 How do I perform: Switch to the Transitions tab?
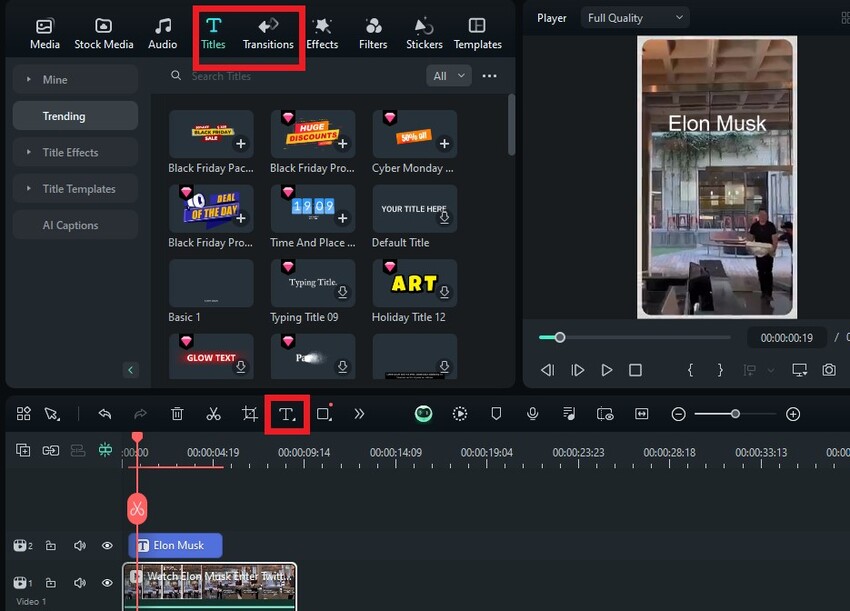click(x=268, y=34)
